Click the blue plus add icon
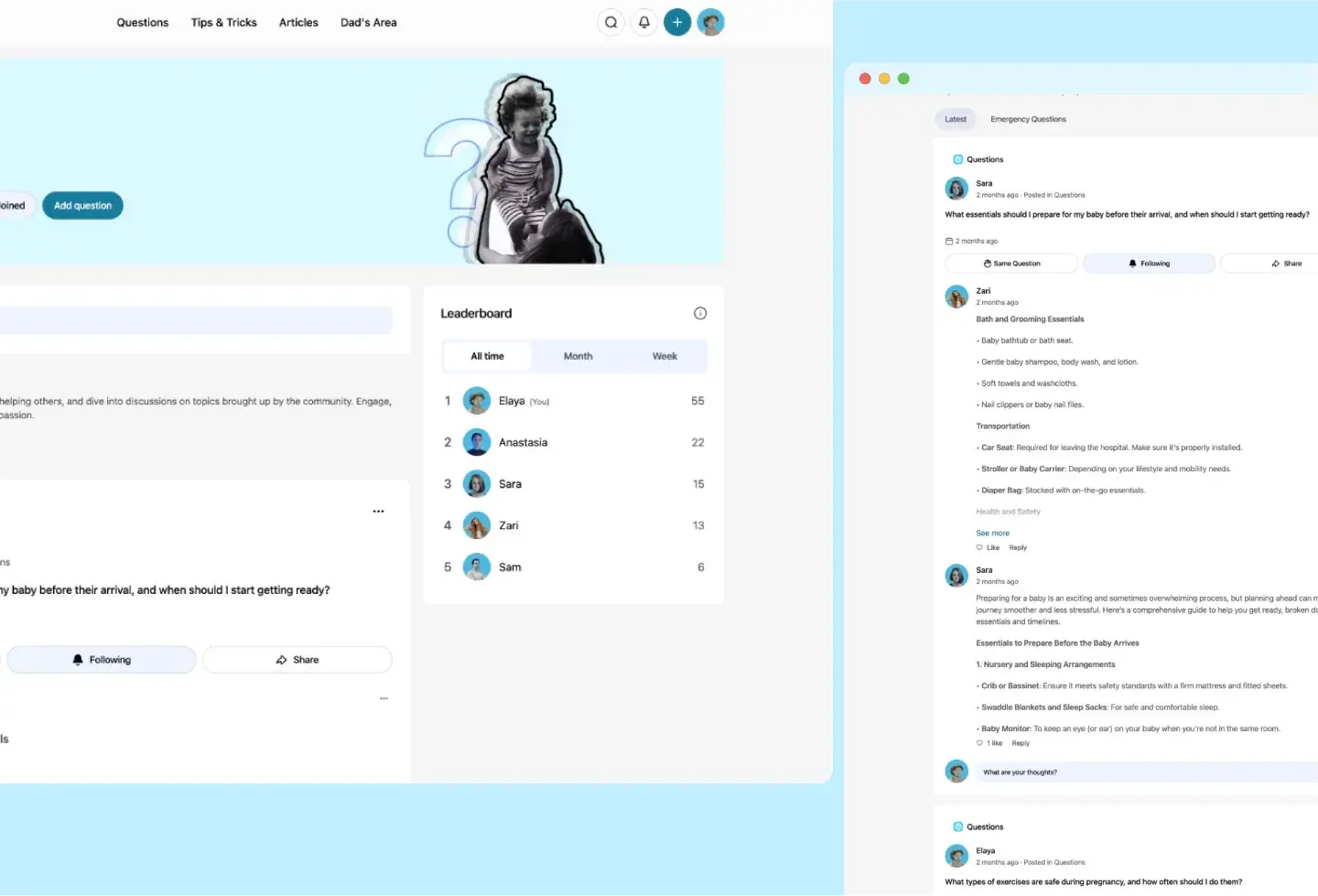 click(x=677, y=22)
